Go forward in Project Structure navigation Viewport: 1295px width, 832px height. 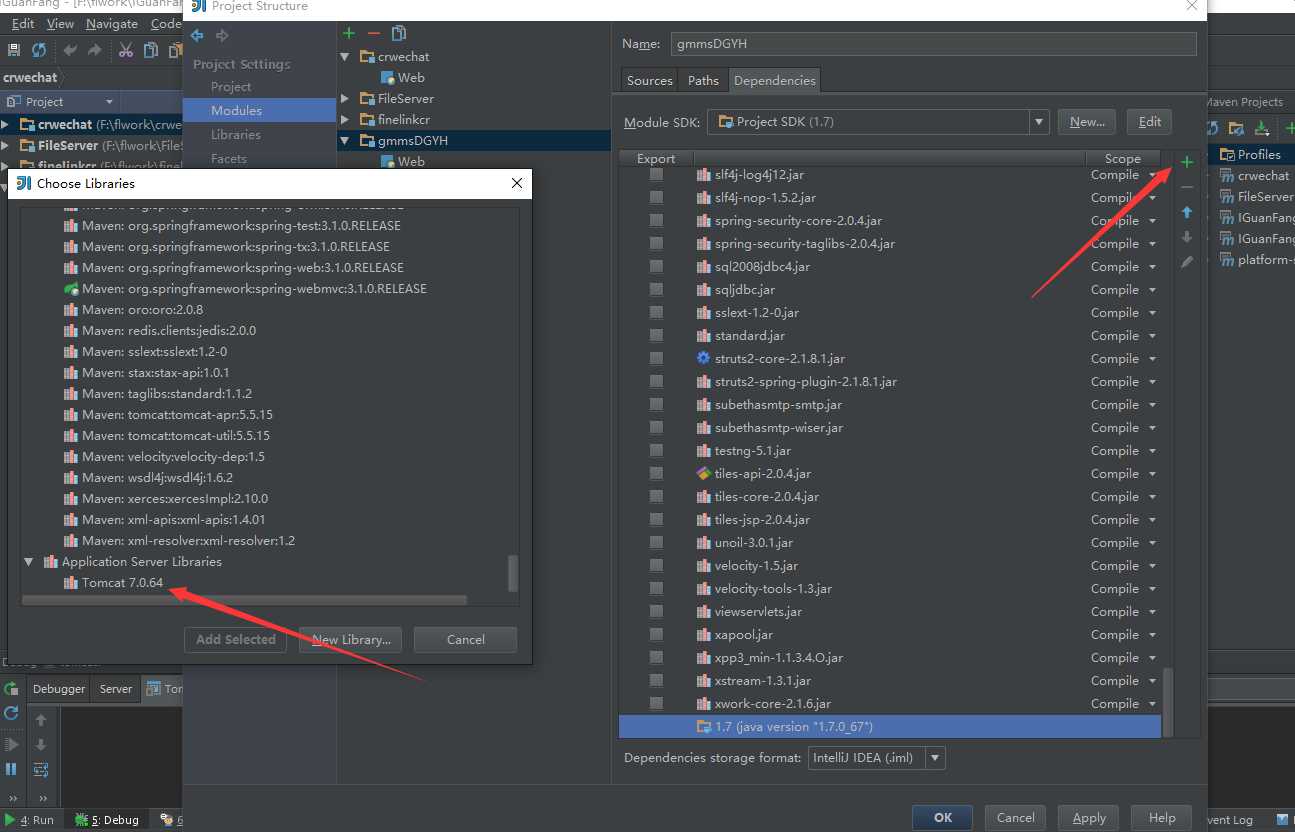tap(222, 36)
